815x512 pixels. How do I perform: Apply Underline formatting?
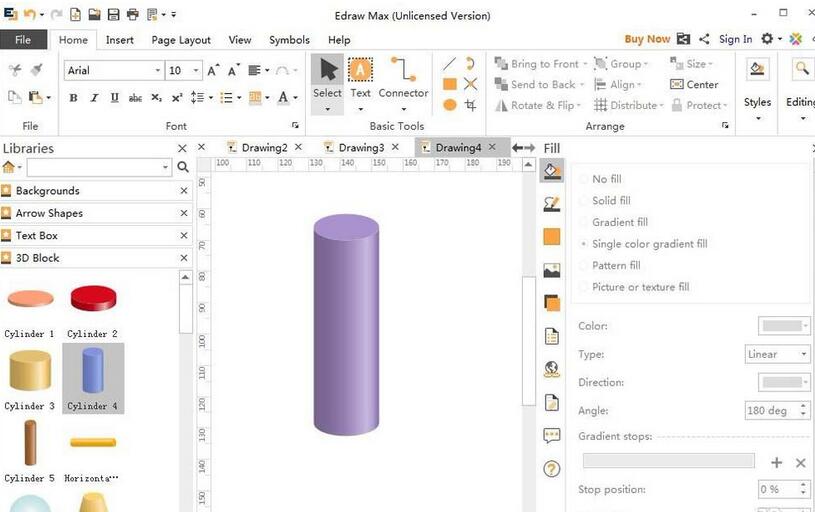114,98
